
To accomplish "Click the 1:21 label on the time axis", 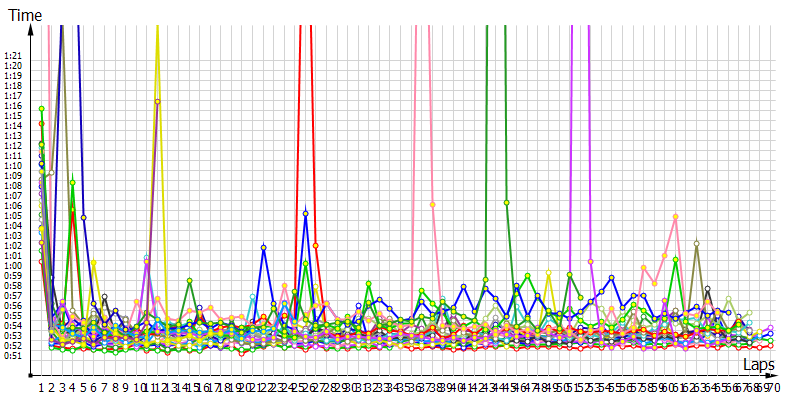I will (x=13, y=56).
